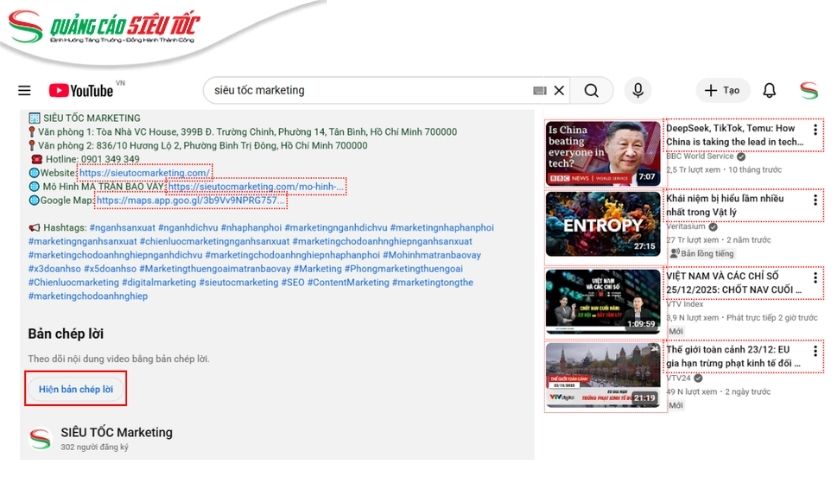Open hashtag #ContentMarketing

point(348,282)
